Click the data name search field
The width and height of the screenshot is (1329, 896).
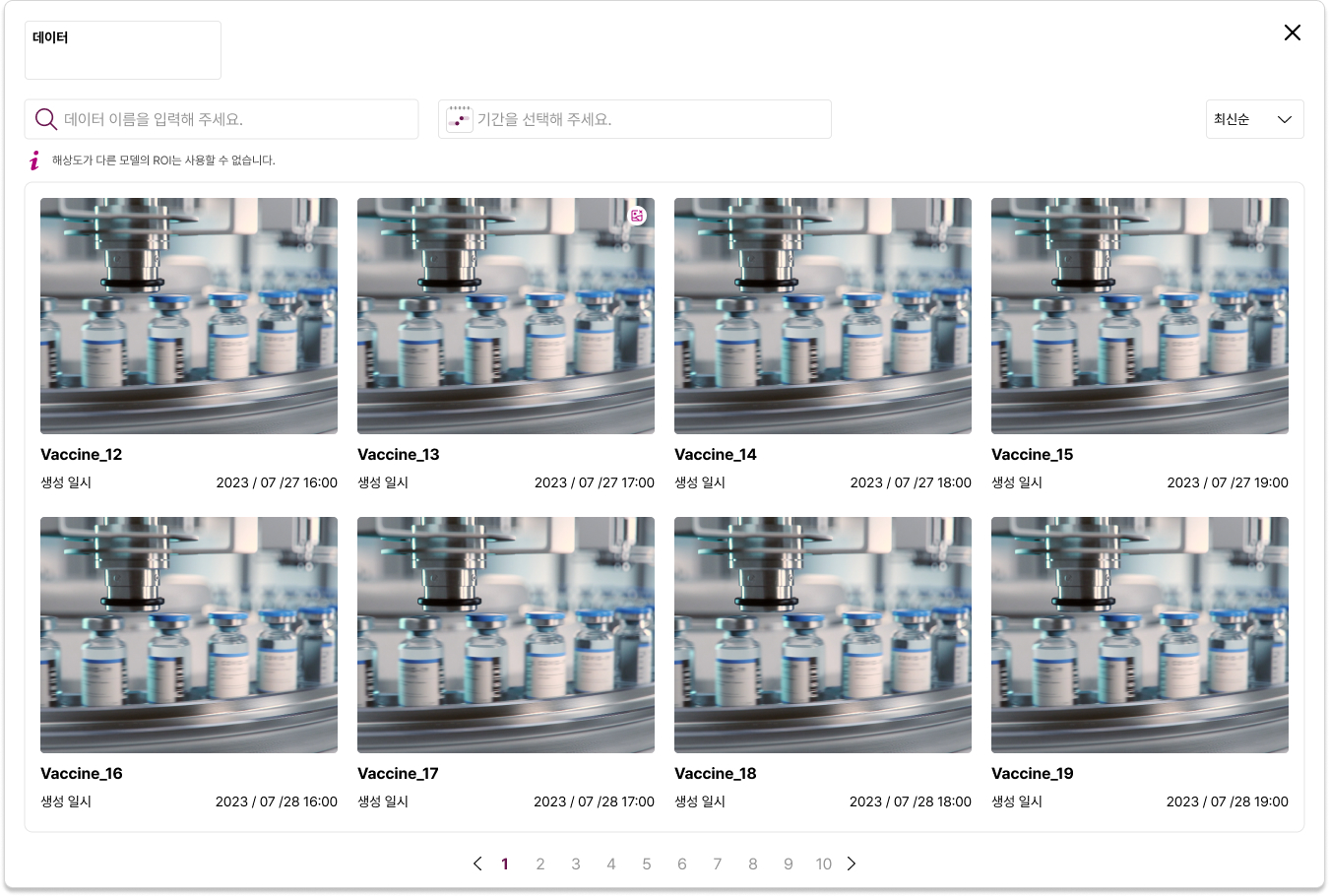[221, 119]
